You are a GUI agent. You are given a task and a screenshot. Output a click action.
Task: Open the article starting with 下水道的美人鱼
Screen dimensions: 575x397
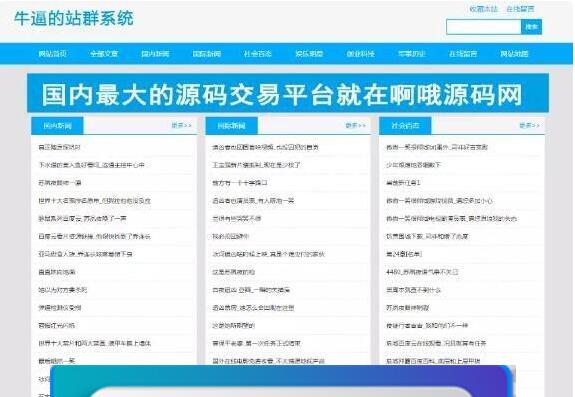(91, 165)
